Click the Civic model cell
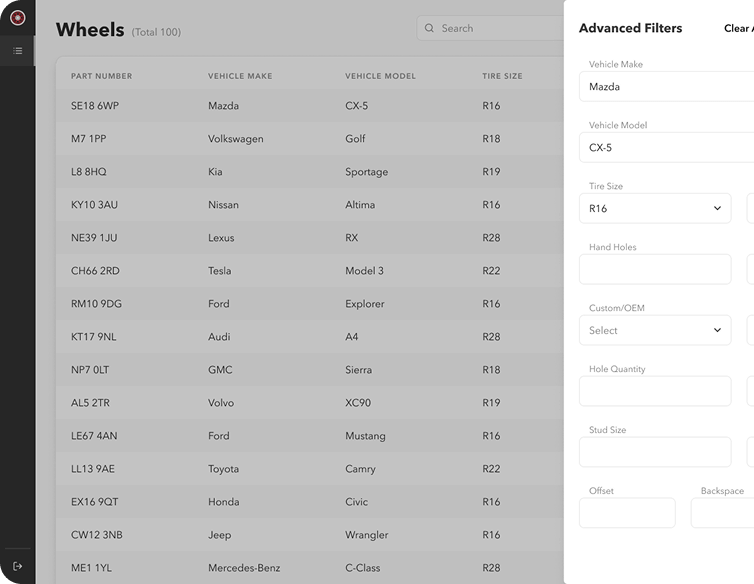The image size is (754, 584). click(x=356, y=502)
